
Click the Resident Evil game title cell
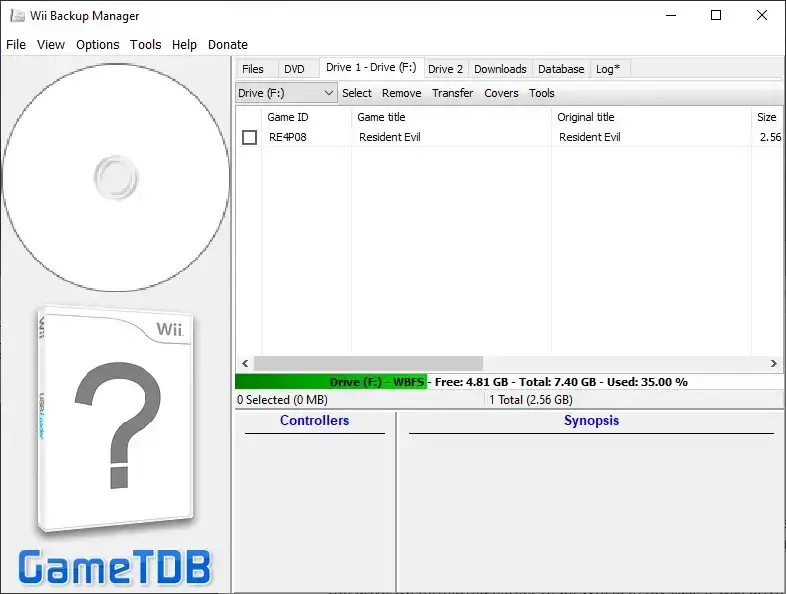click(x=390, y=137)
